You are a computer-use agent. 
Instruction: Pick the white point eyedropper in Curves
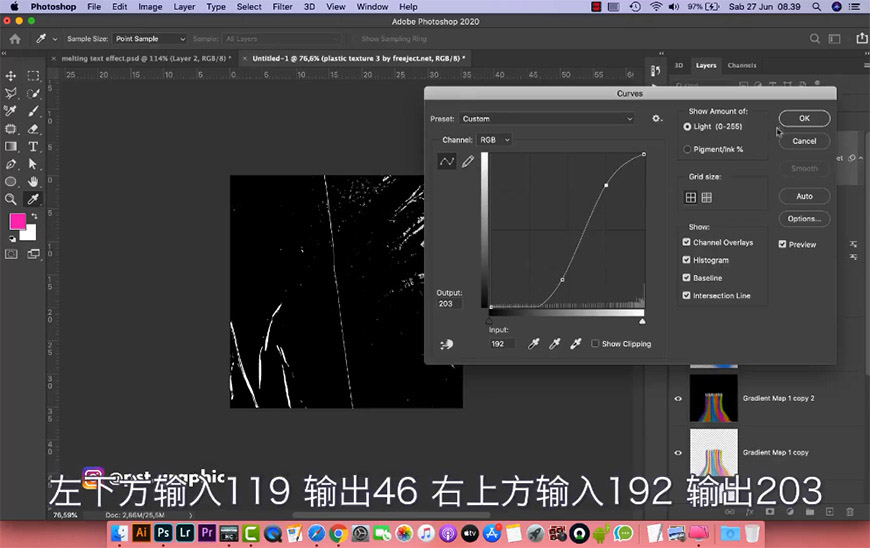[575, 344]
